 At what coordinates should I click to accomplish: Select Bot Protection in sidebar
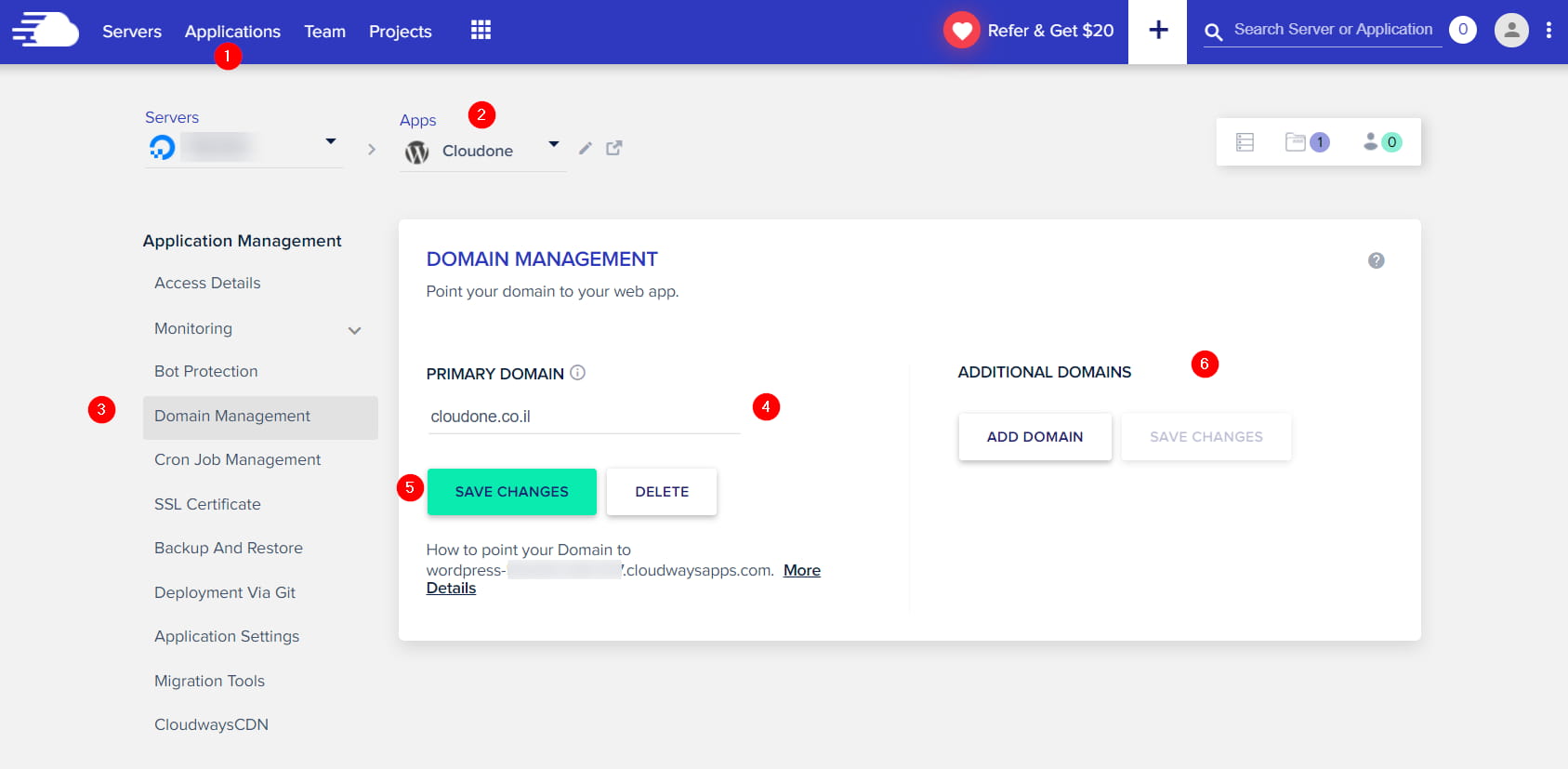[x=206, y=371]
